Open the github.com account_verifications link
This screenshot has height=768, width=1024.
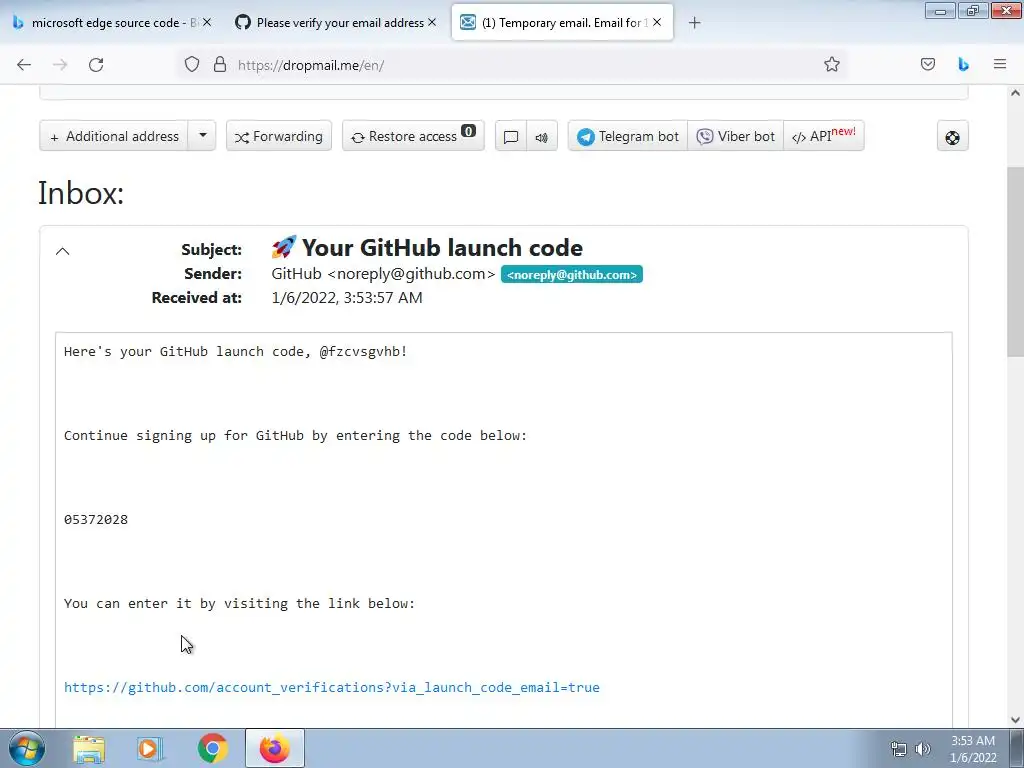click(x=332, y=687)
